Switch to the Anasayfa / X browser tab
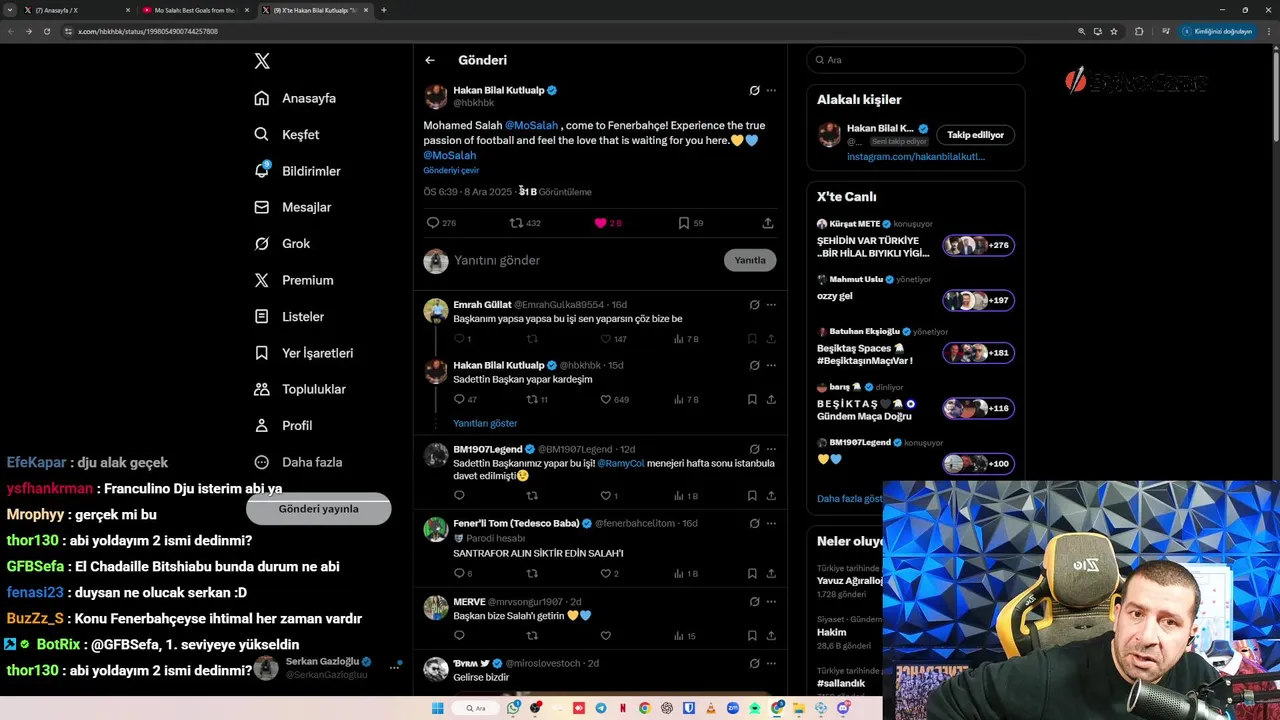The width and height of the screenshot is (1280, 720). [x=78, y=10]
